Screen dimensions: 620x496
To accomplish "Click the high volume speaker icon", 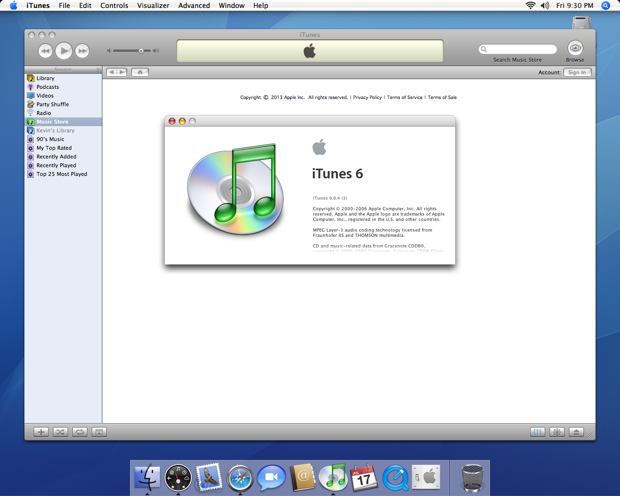I will coord(156,51).
